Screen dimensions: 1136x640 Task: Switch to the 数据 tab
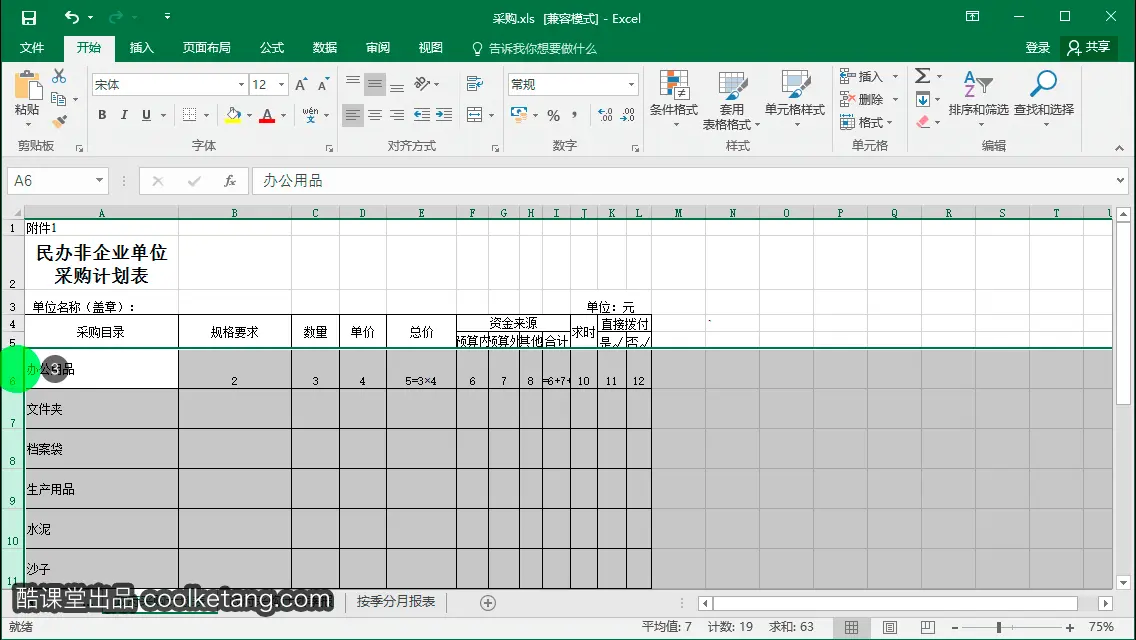coord(325,48)
